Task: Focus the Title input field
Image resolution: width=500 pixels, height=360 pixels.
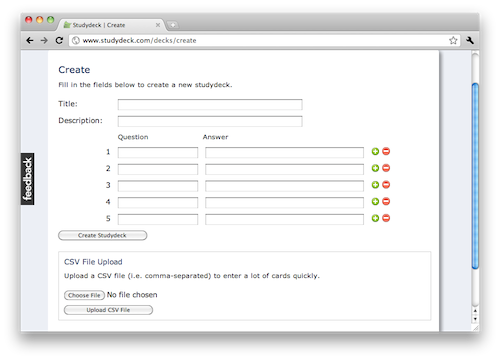Action: click(x=210, y=104)
